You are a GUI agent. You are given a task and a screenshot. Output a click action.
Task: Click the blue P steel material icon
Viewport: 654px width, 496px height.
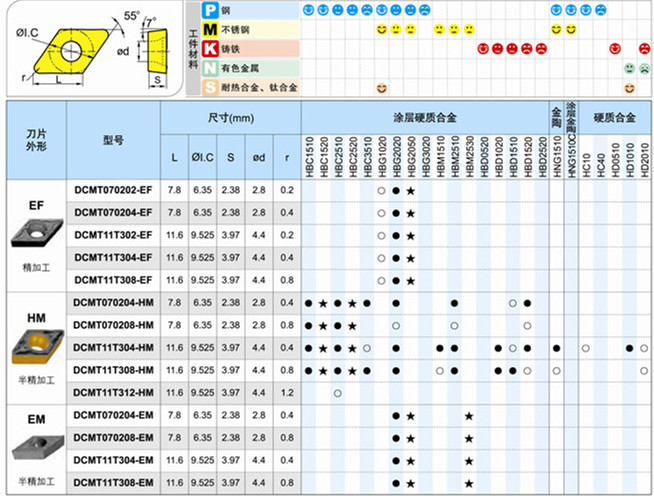[211, 9]
